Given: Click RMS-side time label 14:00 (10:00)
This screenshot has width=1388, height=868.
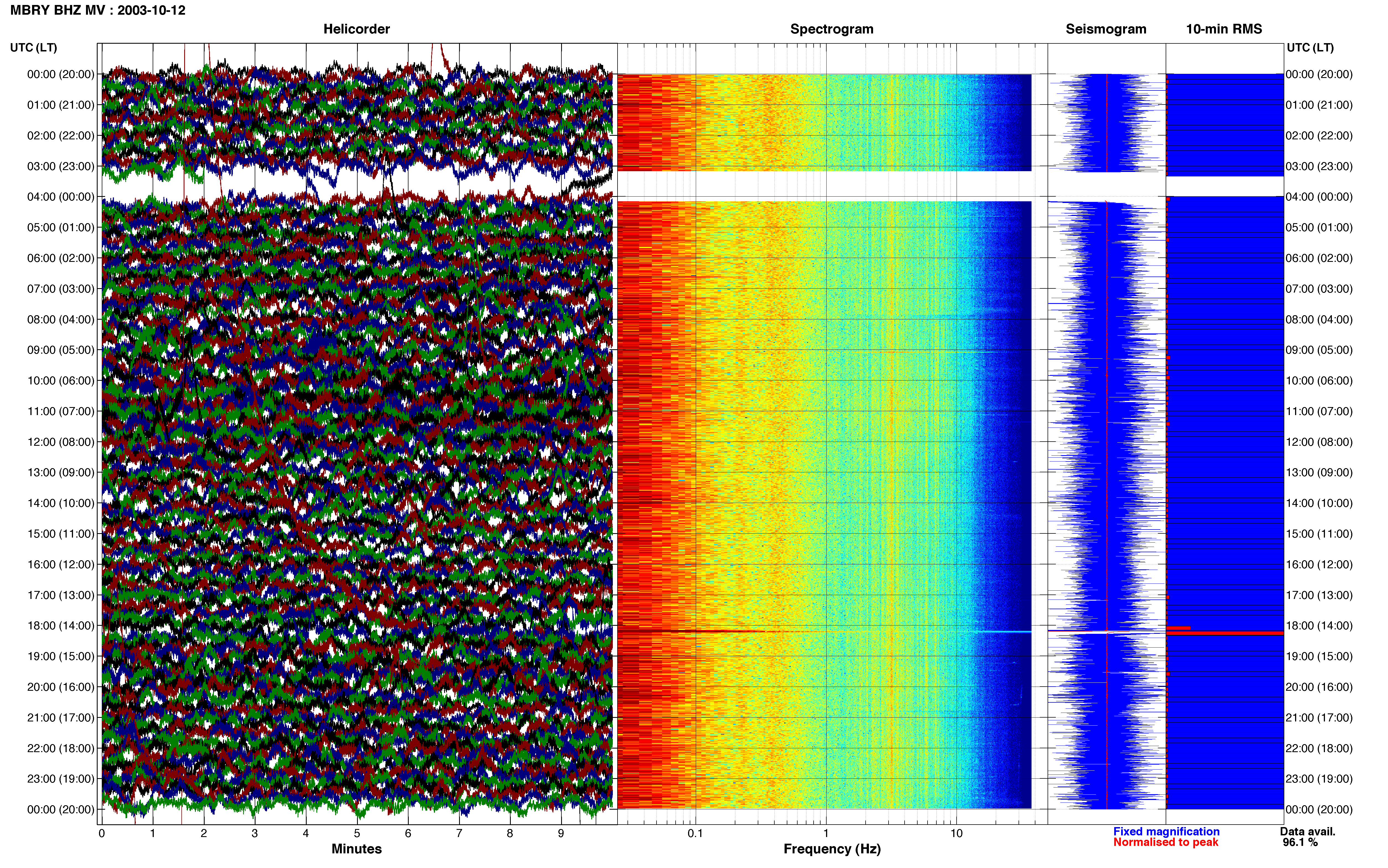Looking at the screenshot, I should coord(1319,504).
